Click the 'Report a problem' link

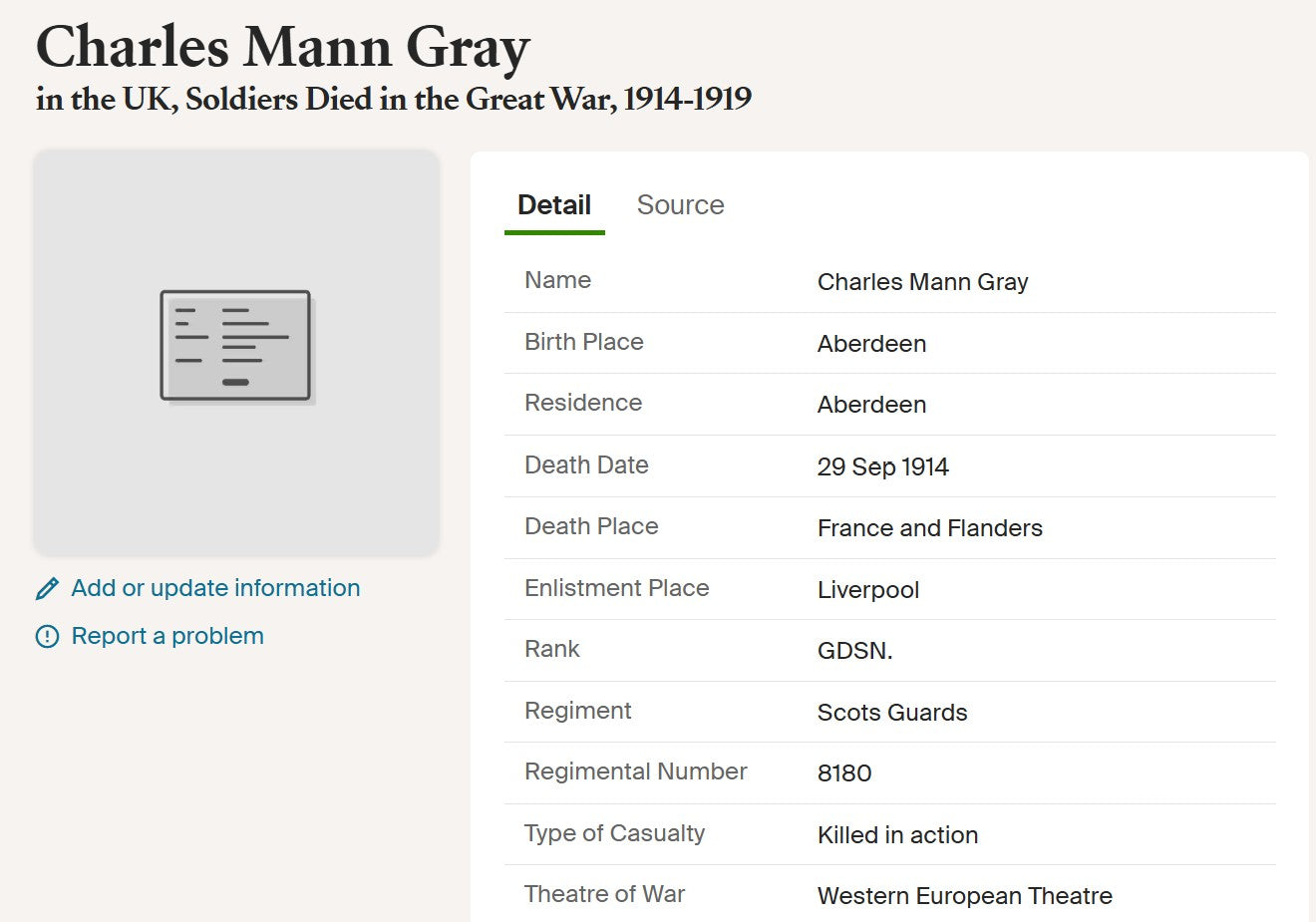coord(167,636)
